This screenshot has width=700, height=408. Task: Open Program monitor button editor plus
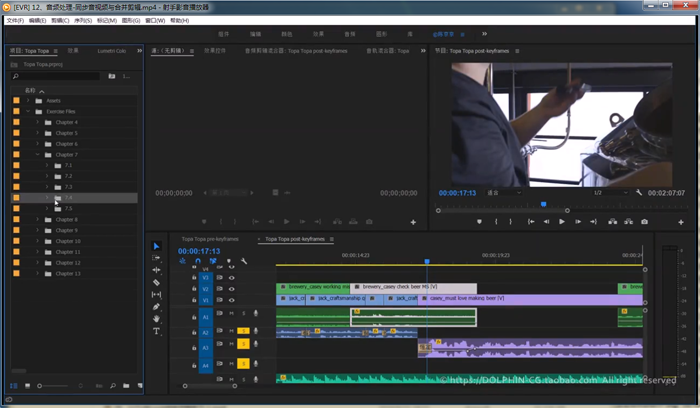681,222
